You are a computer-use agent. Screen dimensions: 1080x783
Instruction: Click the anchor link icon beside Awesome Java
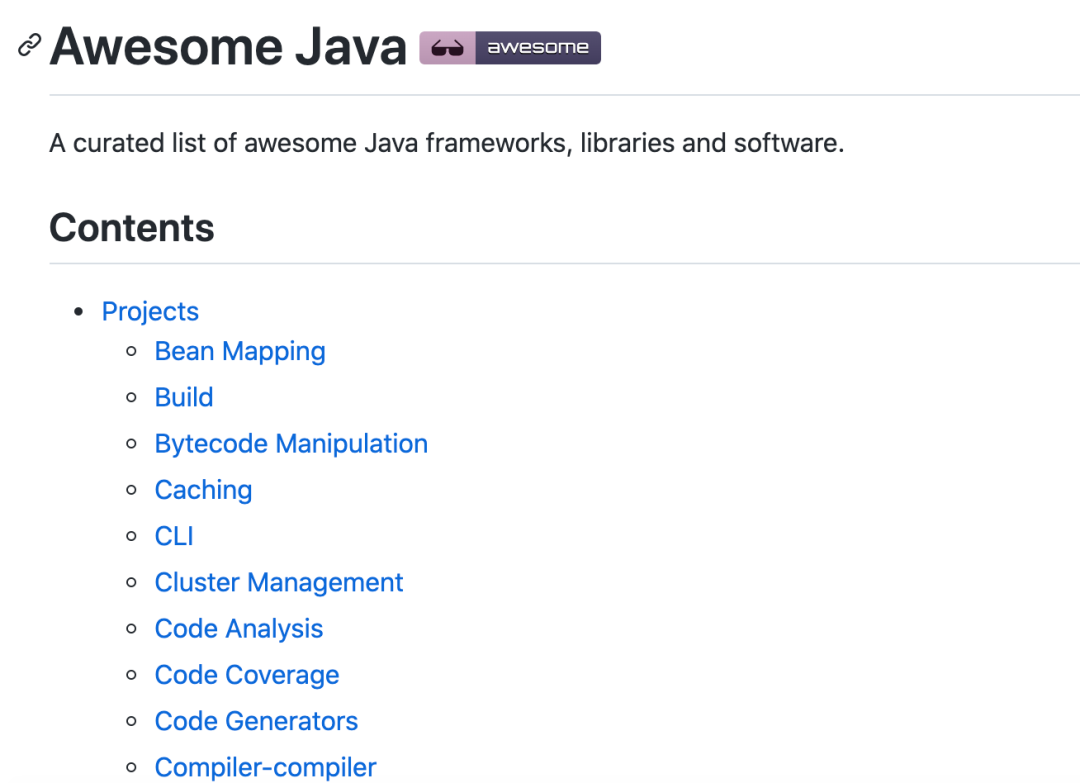point(30,46)
